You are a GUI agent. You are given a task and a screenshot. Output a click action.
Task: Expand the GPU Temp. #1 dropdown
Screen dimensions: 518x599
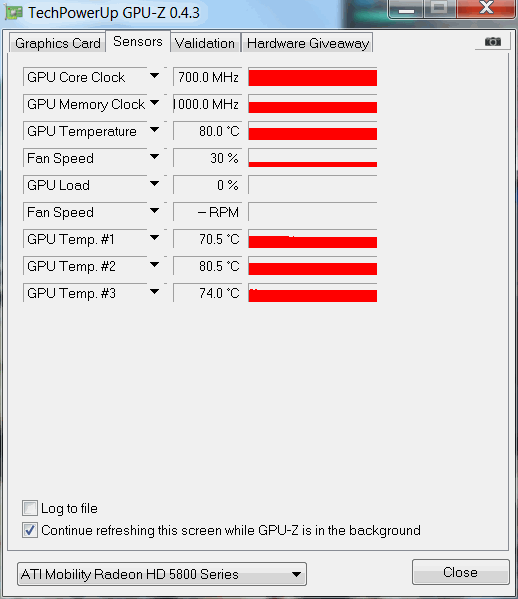coord(154,238)
